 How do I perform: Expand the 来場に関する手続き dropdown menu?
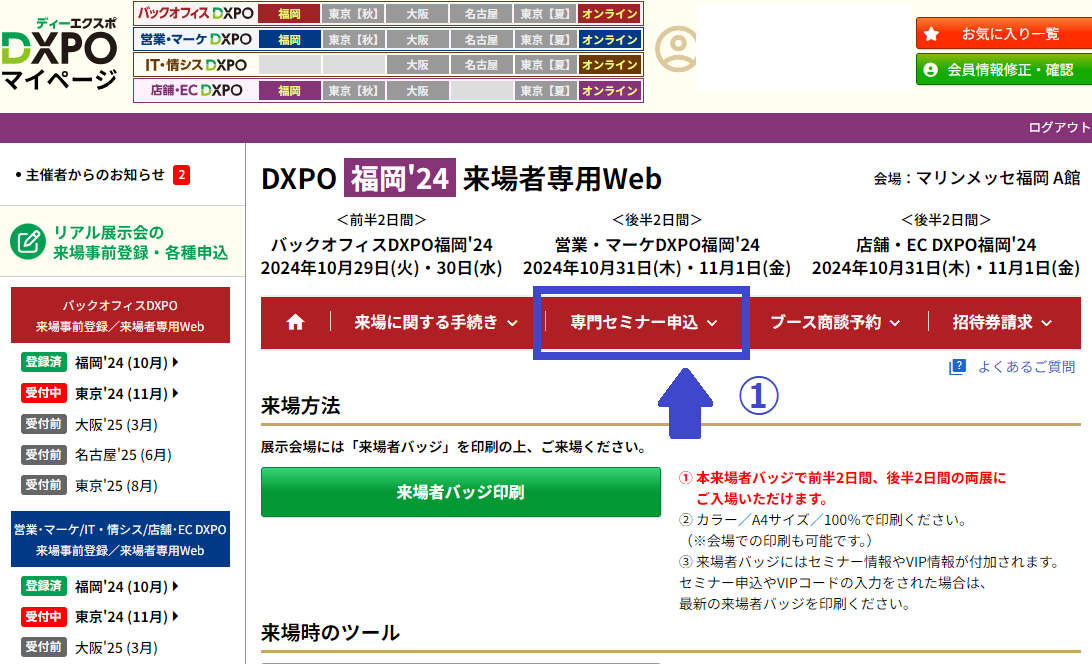point(436,322)
